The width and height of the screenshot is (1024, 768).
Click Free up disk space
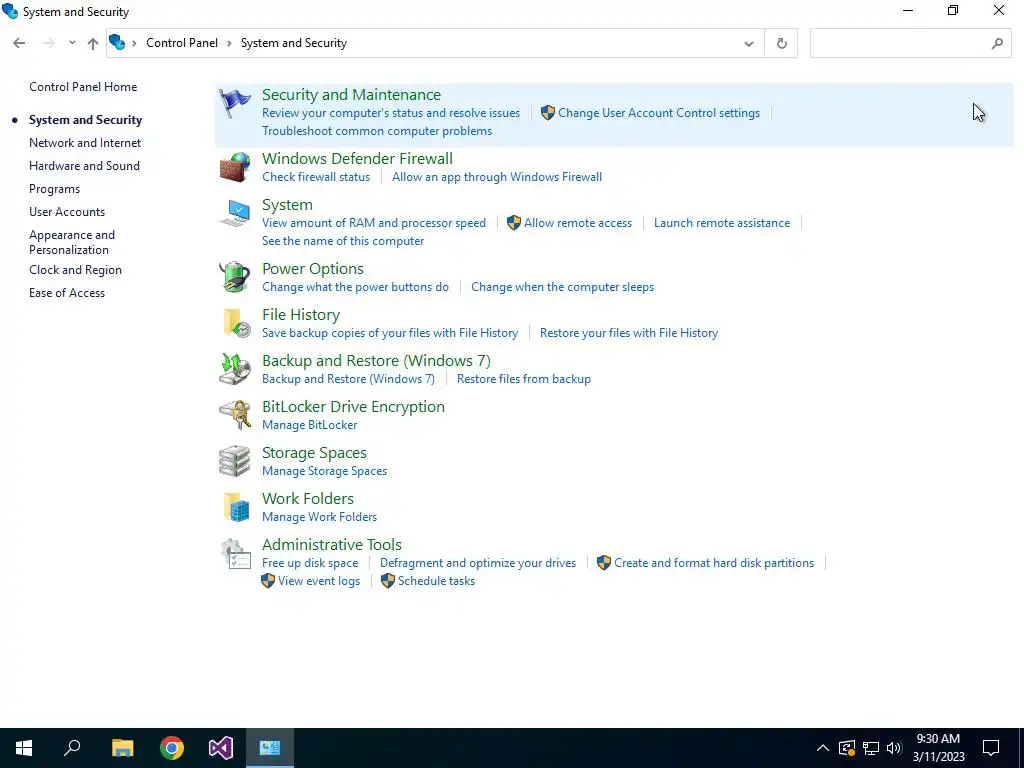point(310,563)
